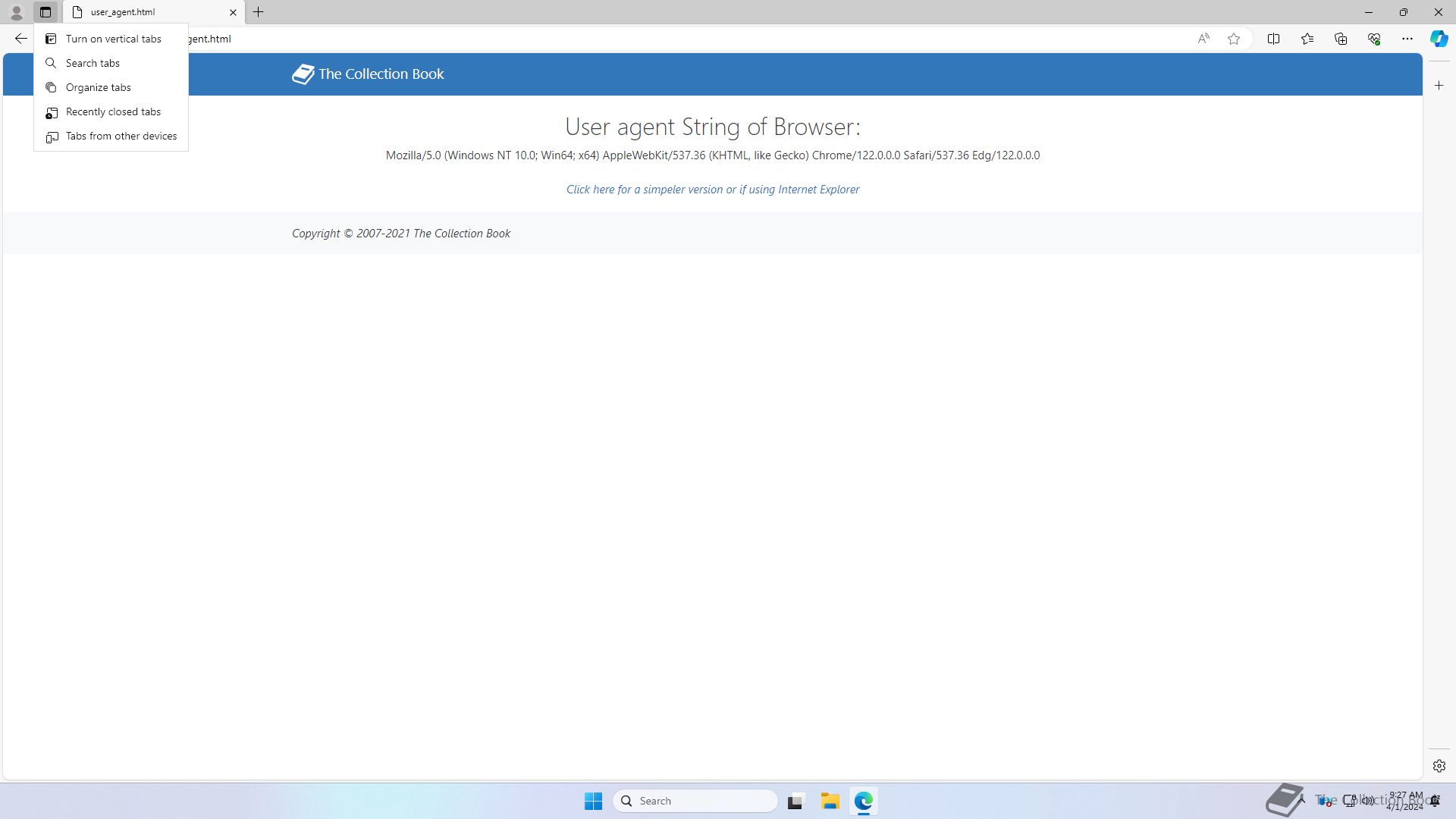Open a new tab with plus button

tap(259, 12)
